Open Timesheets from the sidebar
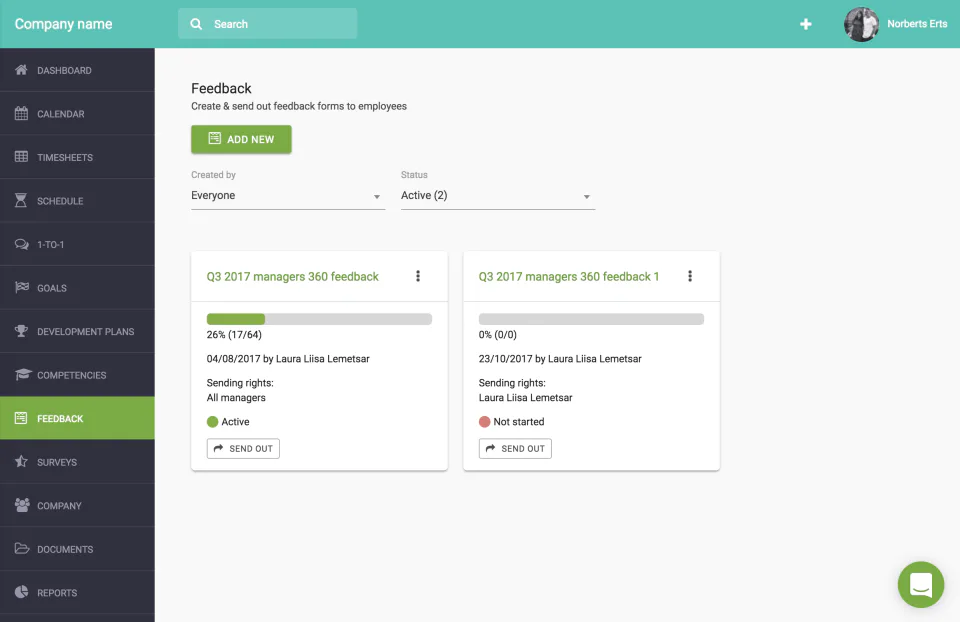 coord(77,157)
